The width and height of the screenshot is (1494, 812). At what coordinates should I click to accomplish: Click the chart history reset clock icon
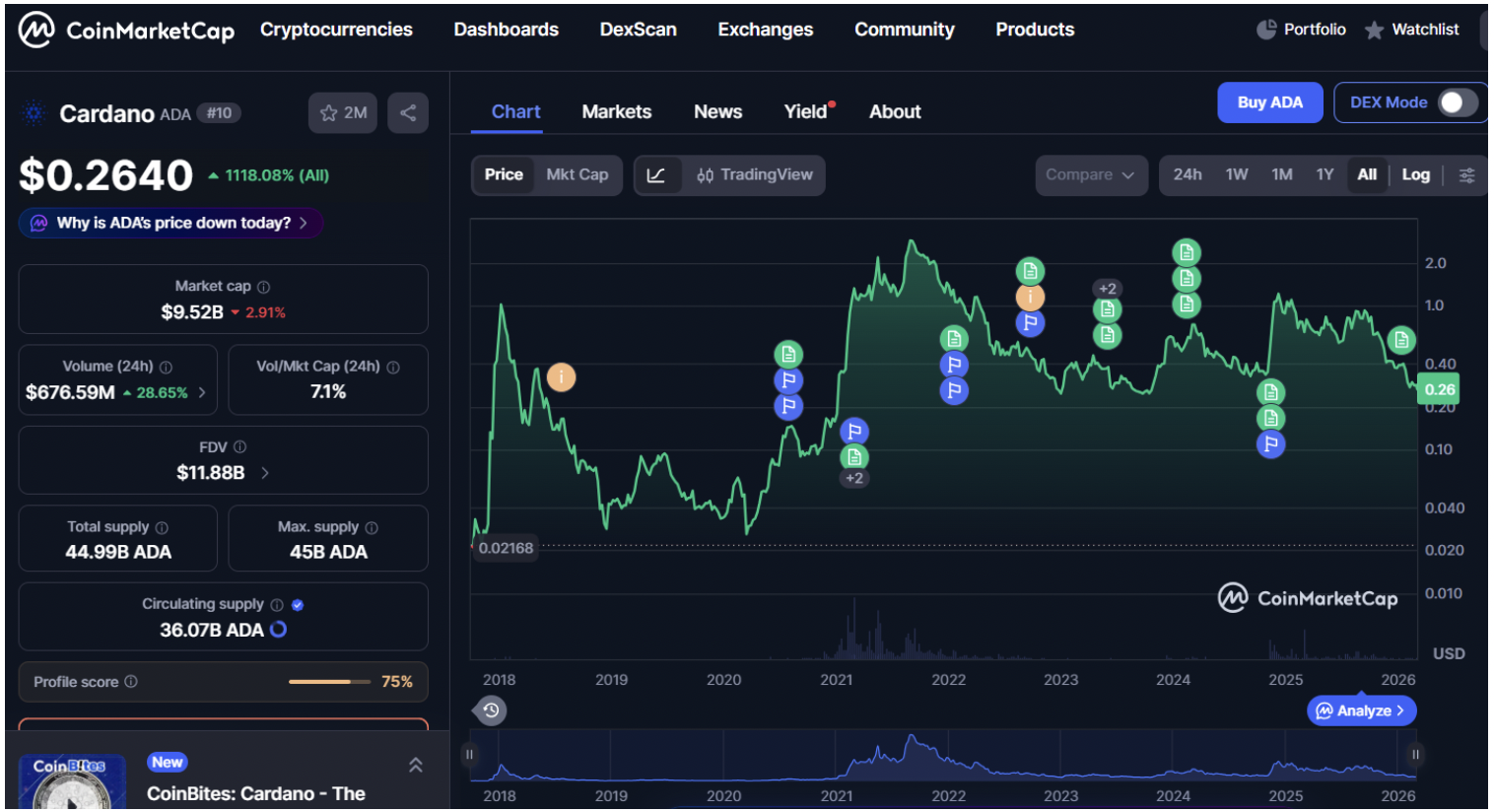click(x=490, y=710)
